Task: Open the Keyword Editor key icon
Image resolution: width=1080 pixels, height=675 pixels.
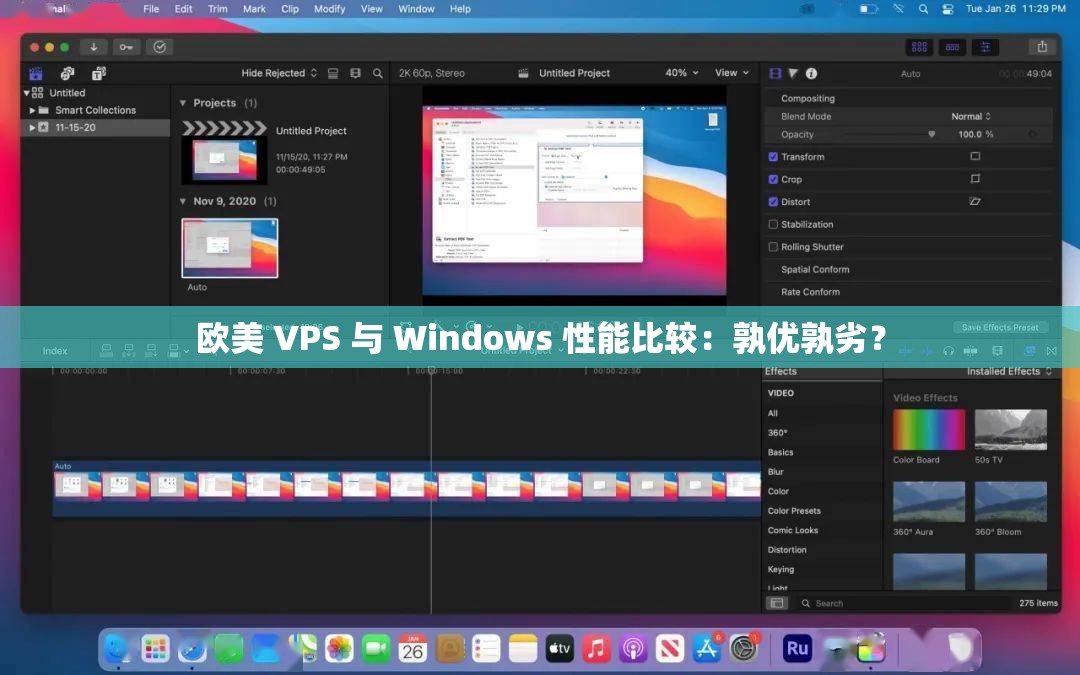Action: (126, 47)
